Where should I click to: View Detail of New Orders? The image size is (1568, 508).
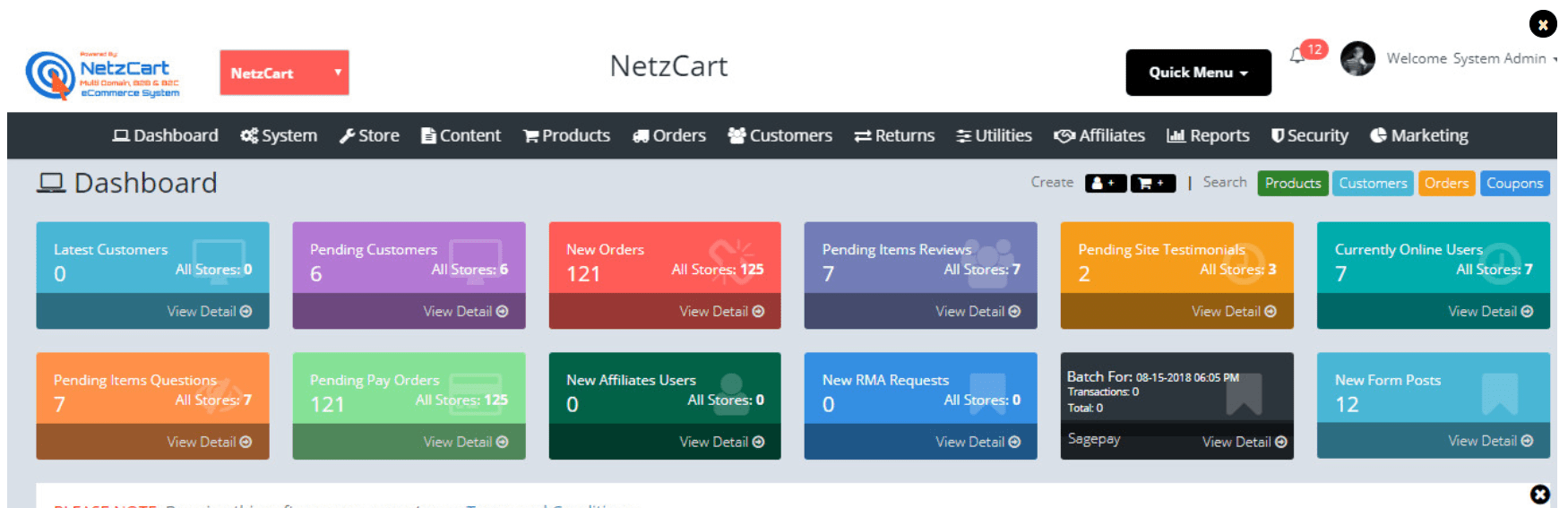(x=721, y=312)
